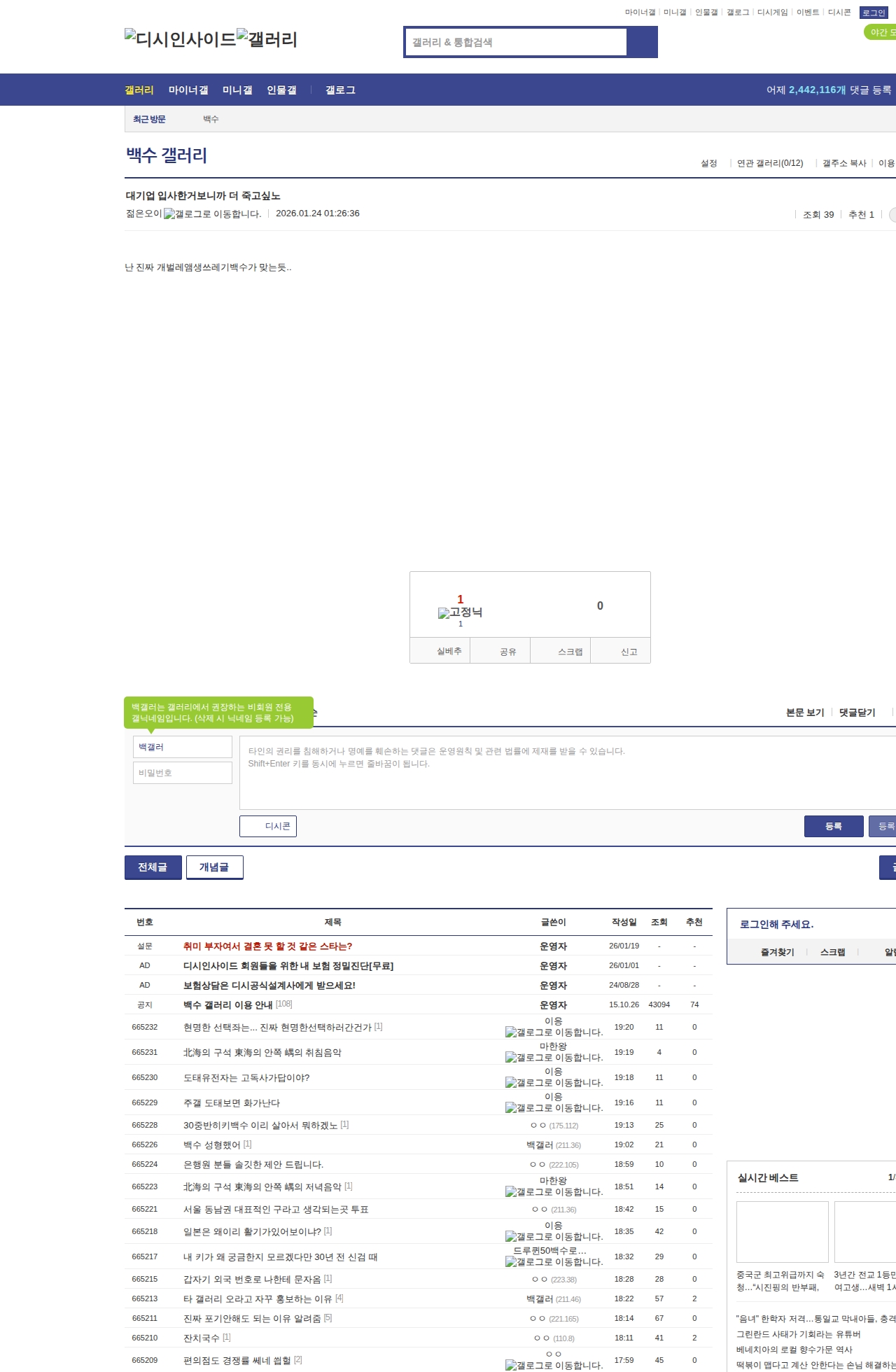This screenshot has height=1372, width=896.
Task: Open gallog icon for 이응 on post 665218
Action: (554, 1237)
